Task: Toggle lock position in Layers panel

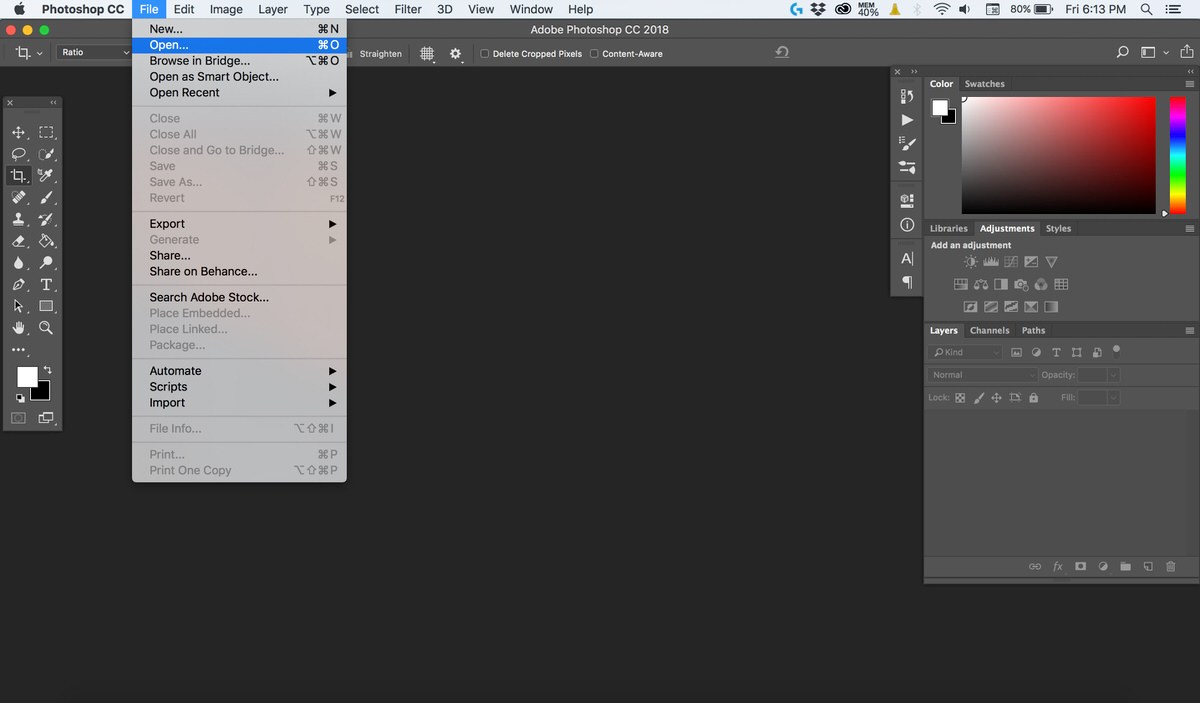Action: [996, 398]
